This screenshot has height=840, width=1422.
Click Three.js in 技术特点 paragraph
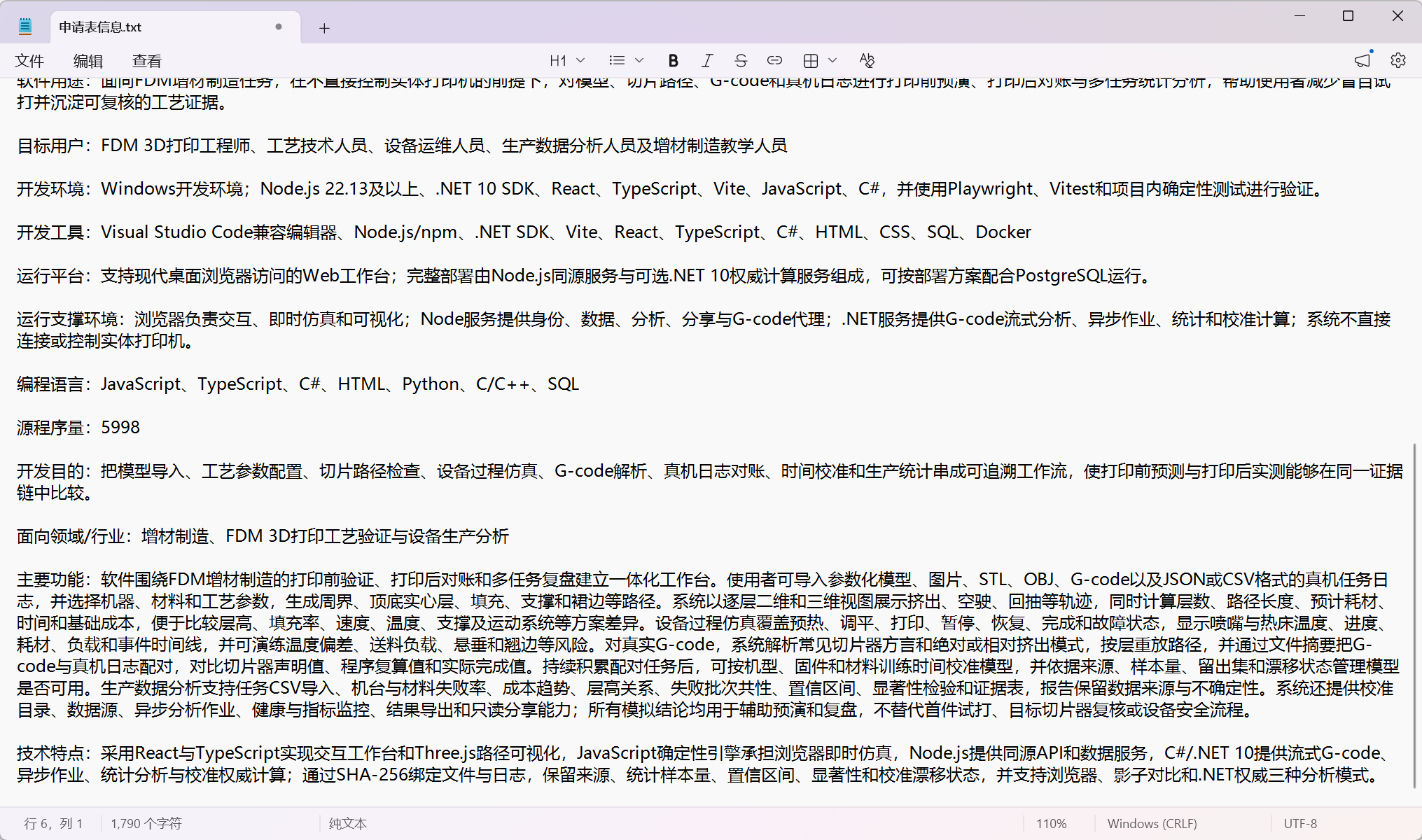(446, 753)
